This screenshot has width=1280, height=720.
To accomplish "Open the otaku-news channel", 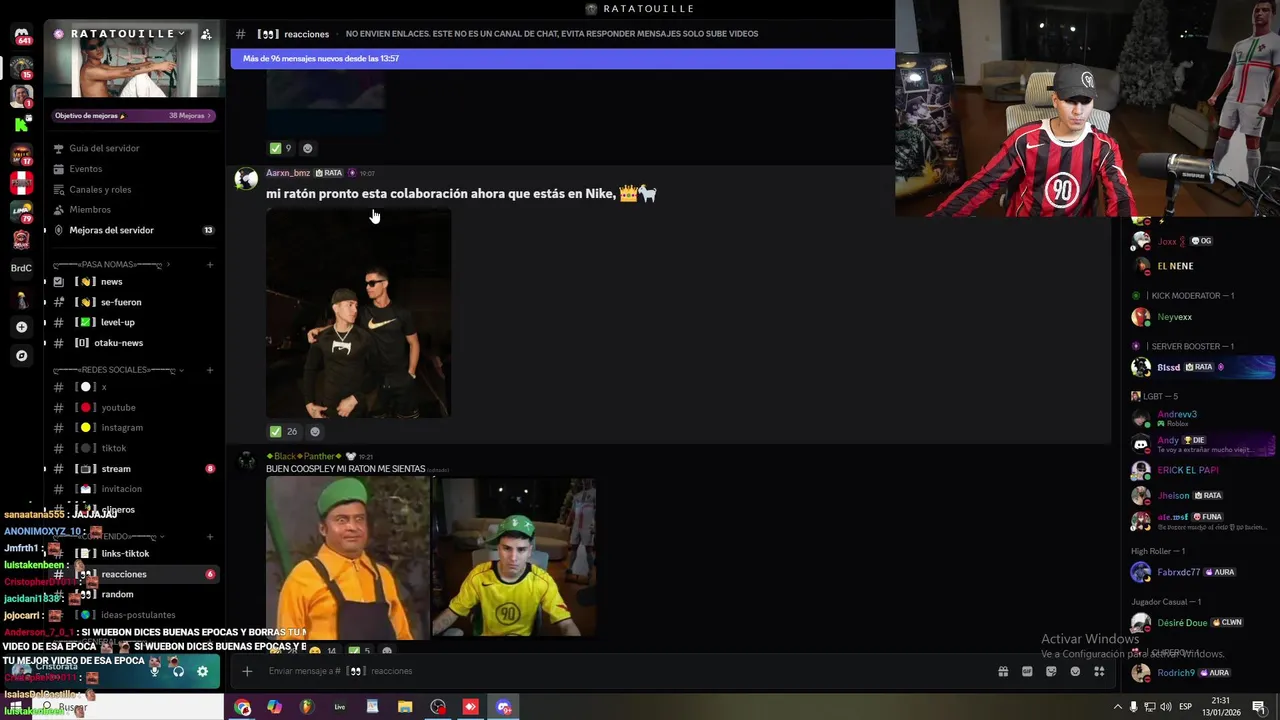I will coord(132,343).
